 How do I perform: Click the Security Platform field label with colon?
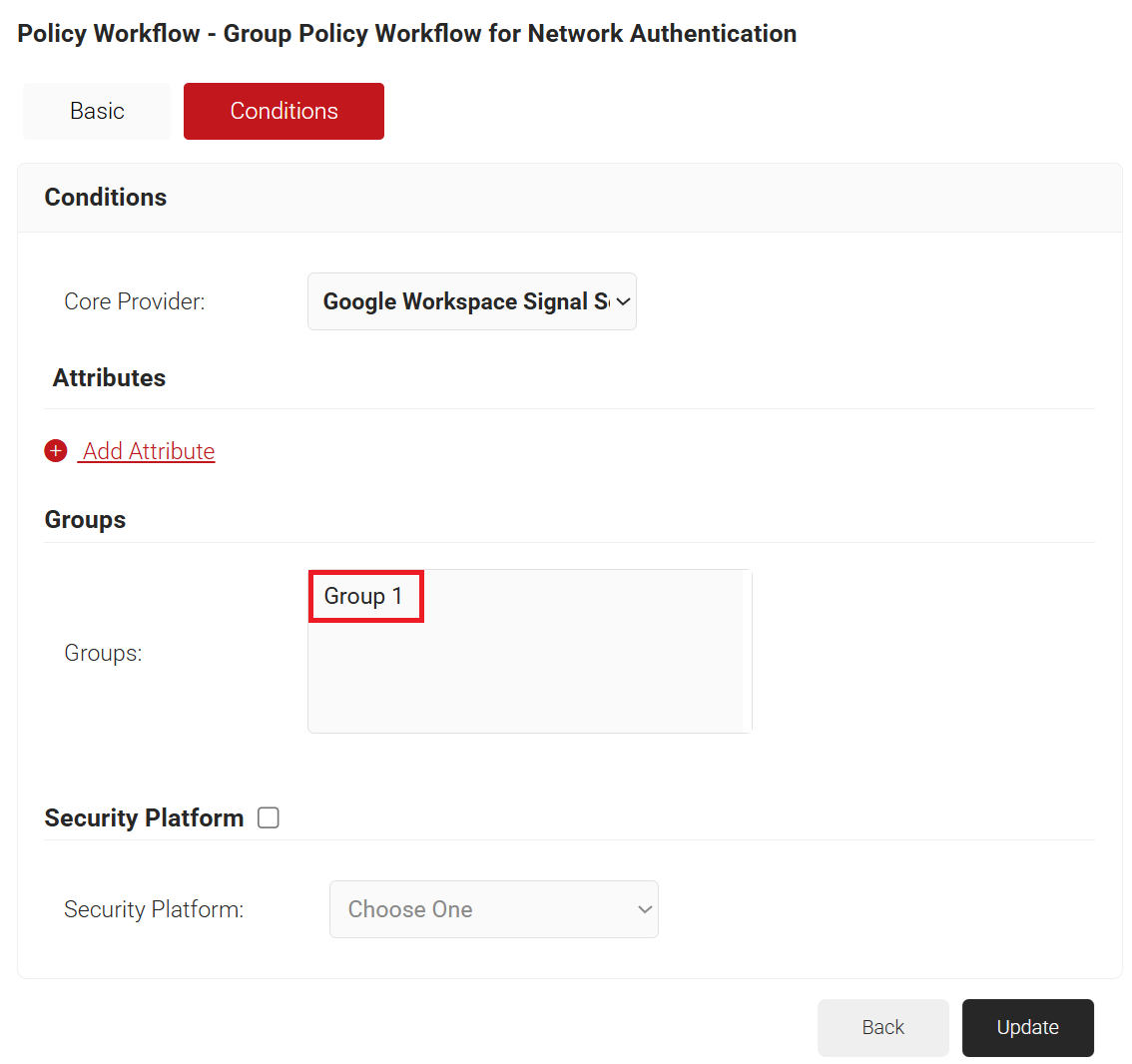[154, 909]
